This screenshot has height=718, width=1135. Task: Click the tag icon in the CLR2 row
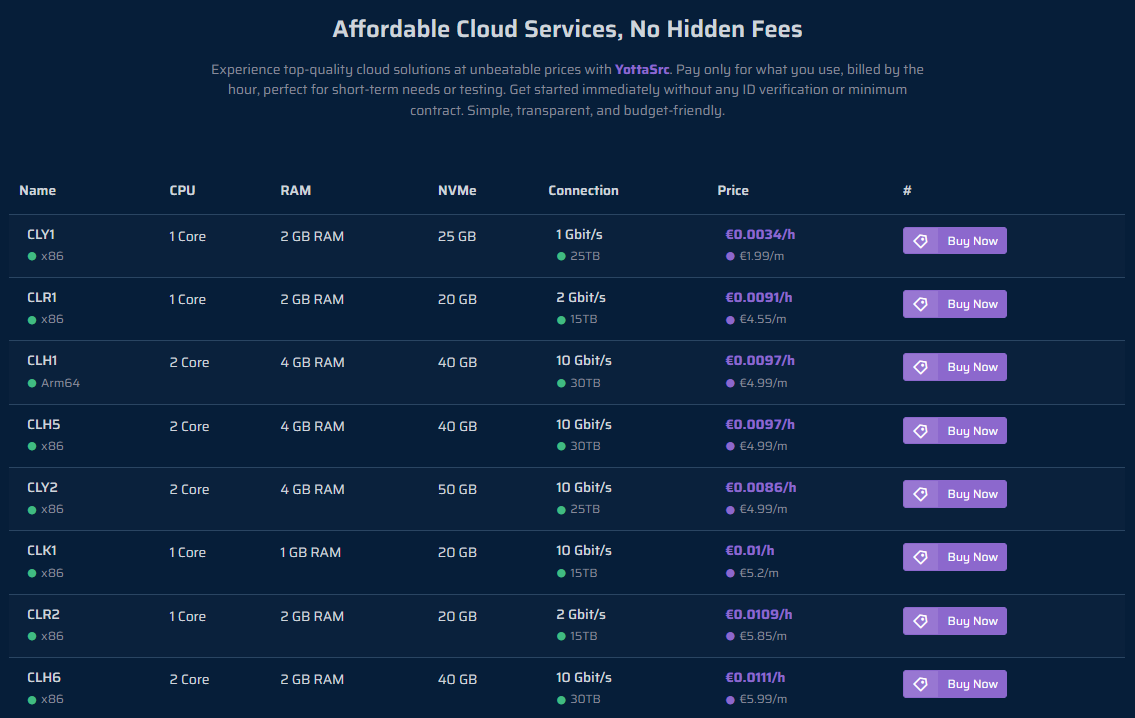point(920,621)
